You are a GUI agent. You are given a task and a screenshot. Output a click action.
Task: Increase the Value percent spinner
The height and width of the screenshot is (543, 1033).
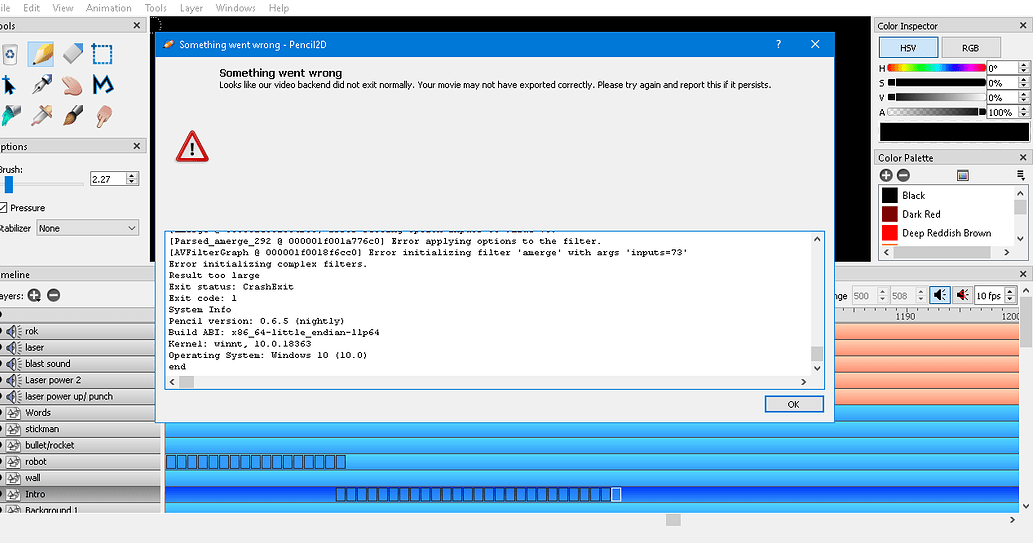tap(1023, 94)
